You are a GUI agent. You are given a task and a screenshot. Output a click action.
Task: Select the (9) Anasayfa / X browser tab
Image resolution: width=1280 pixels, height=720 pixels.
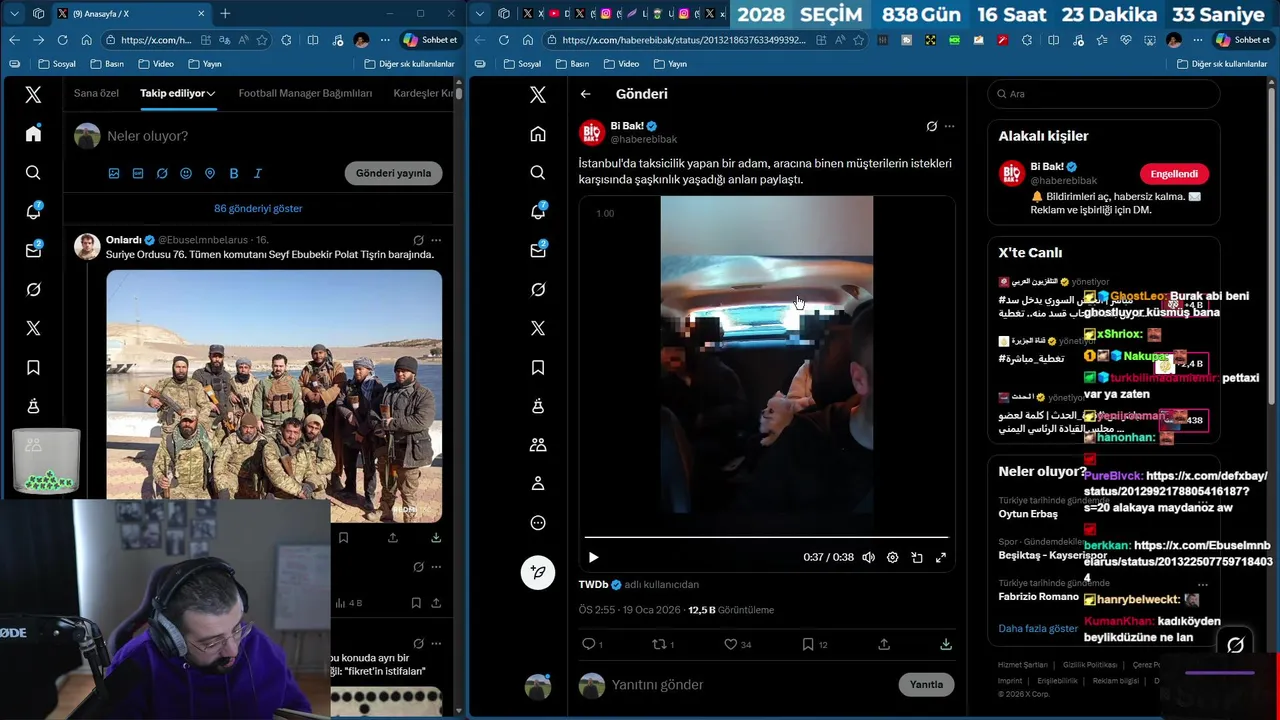(x=131, y=14)
